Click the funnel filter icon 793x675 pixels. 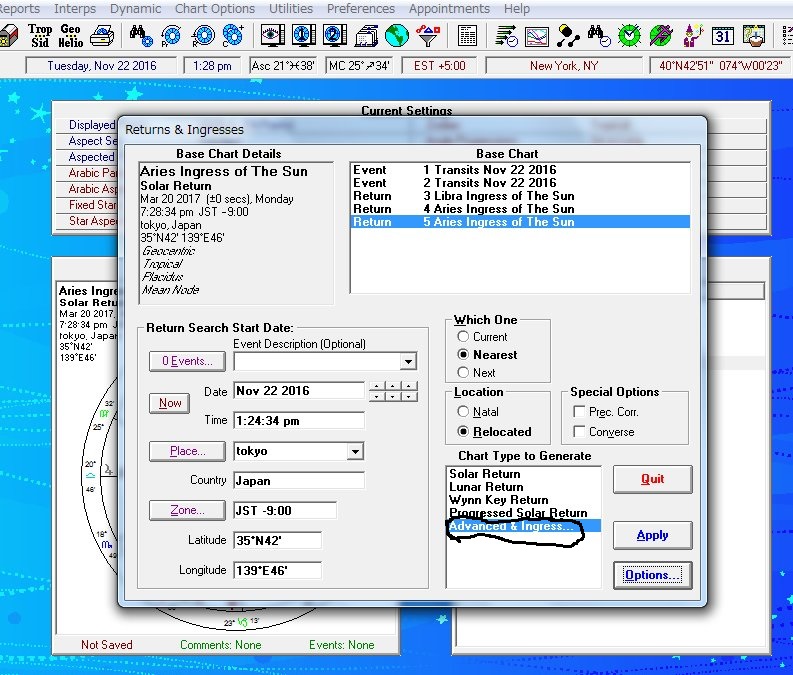coord(428,37)
